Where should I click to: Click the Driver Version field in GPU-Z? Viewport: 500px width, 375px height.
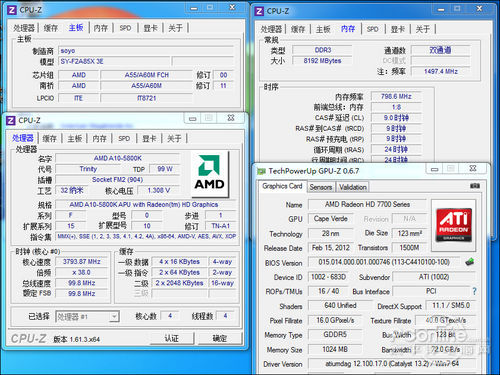(392, 363)
